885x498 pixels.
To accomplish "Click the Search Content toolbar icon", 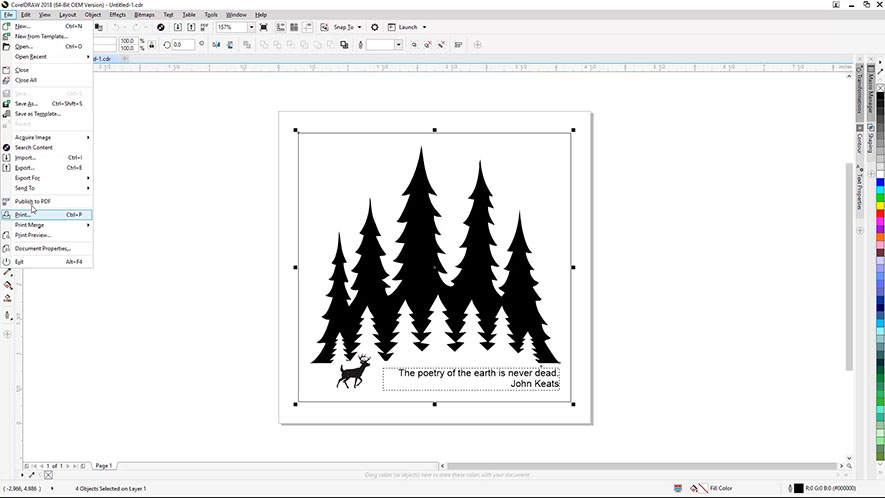I will (x=162, y=27).
